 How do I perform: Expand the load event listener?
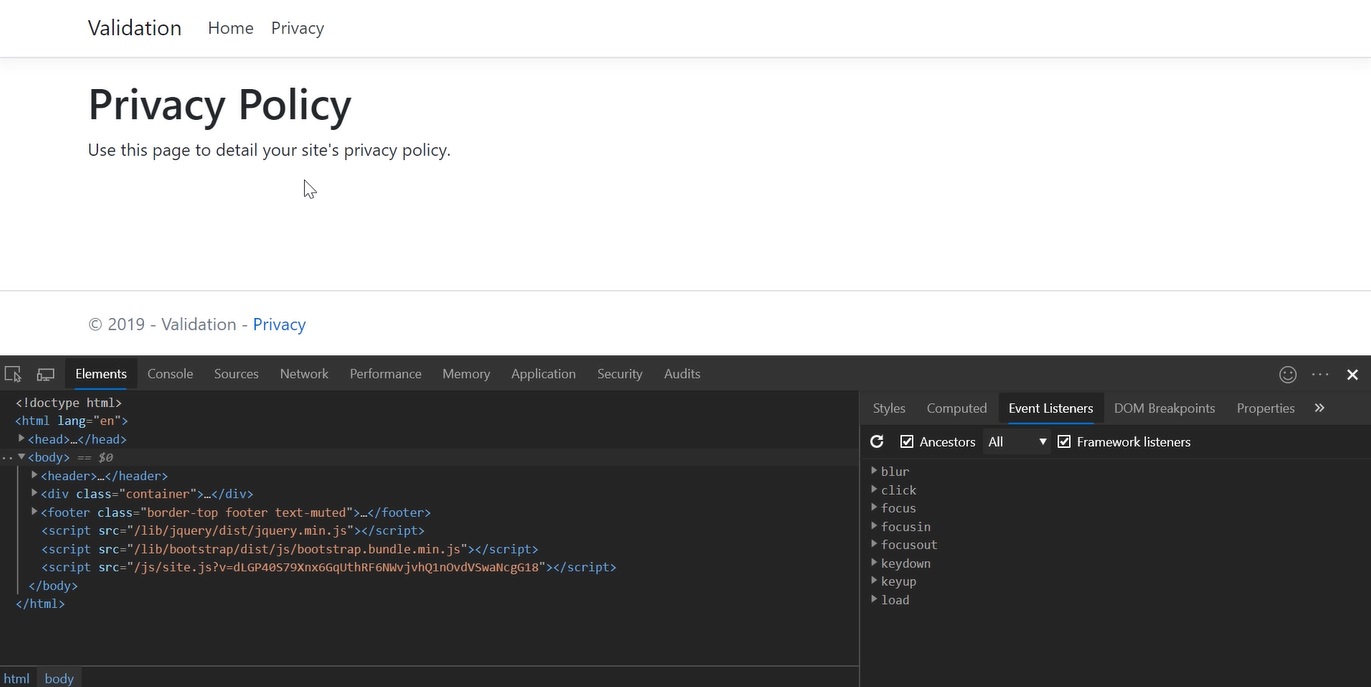pyautogui.click(x=874, y=599)
